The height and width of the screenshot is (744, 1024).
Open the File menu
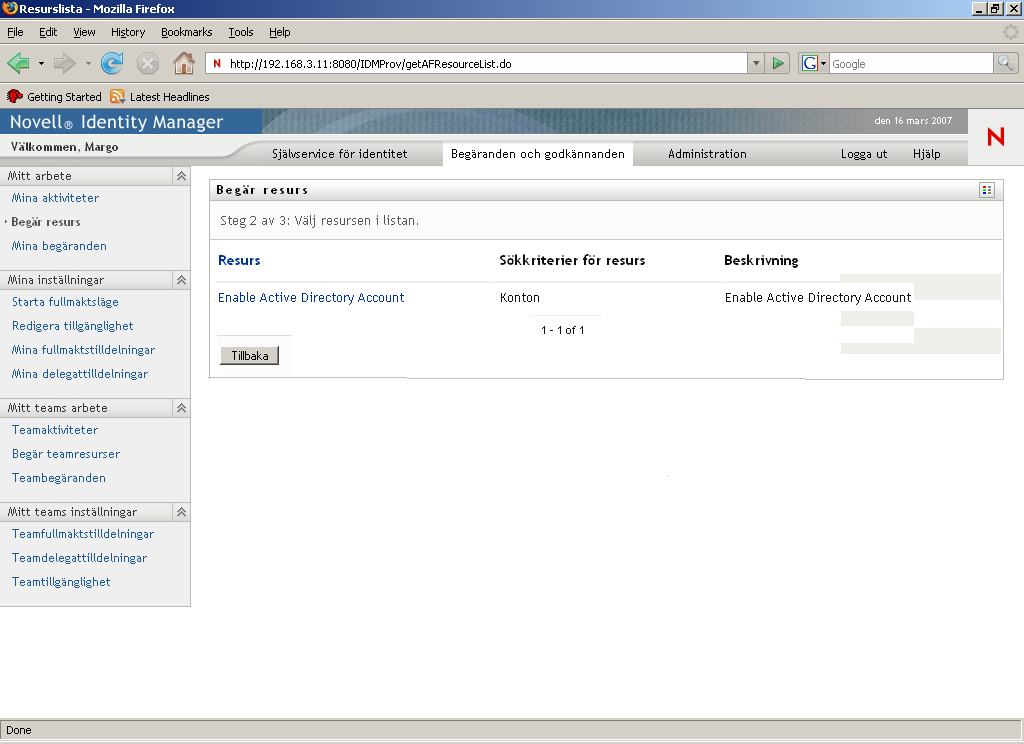click(x=15, y=32)
